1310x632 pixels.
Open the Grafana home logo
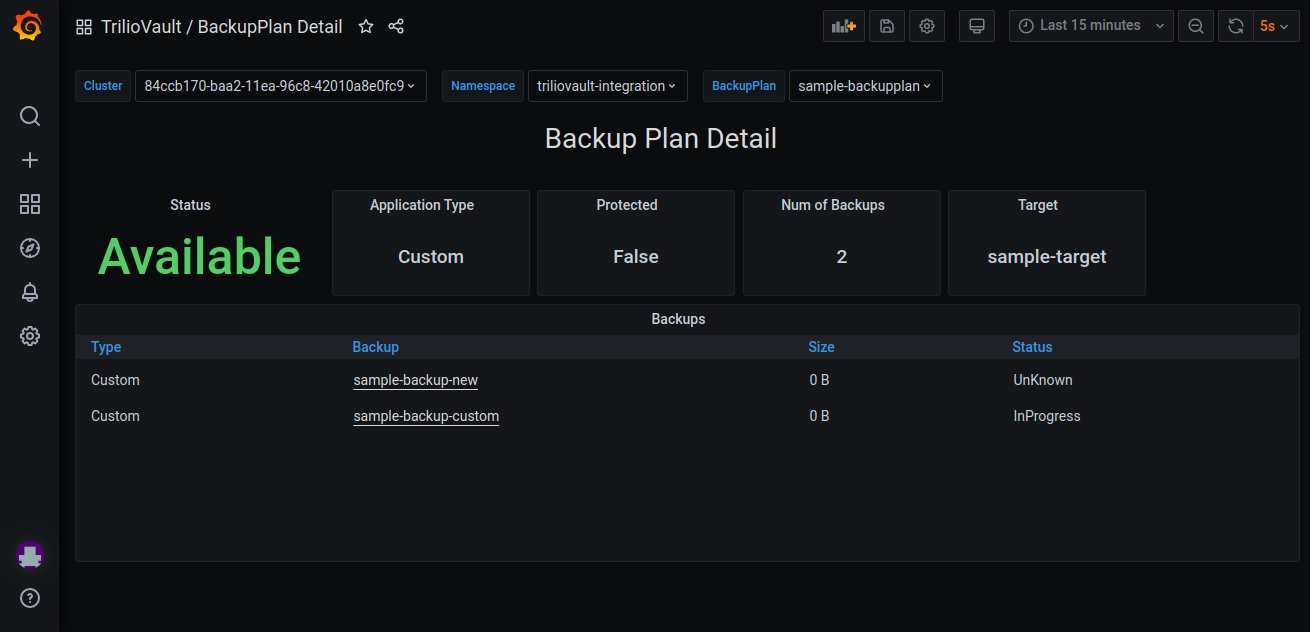click(29, 26)
